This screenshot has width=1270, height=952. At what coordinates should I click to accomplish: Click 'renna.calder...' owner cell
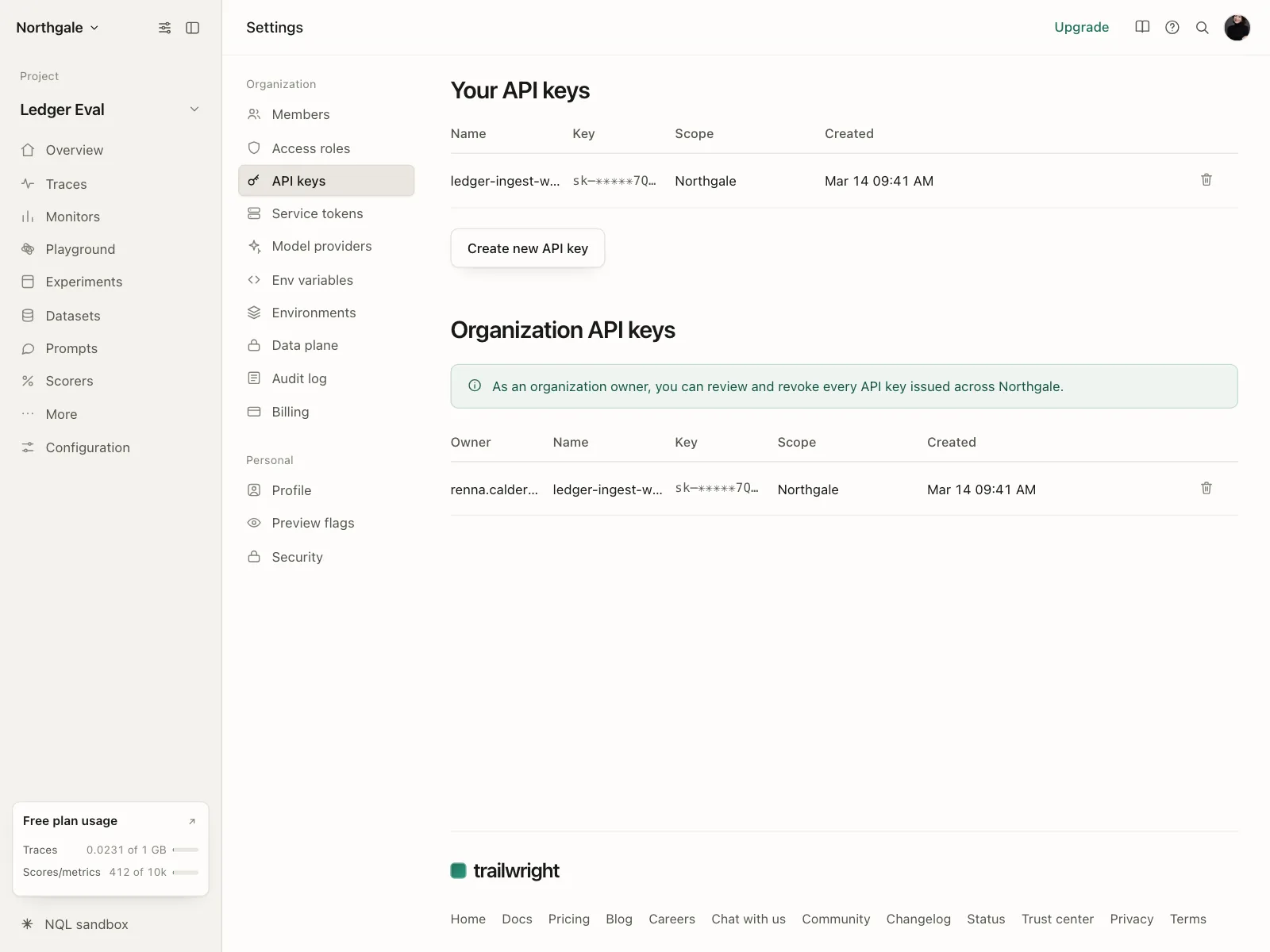pyautogui.click(x=495, y=489)
